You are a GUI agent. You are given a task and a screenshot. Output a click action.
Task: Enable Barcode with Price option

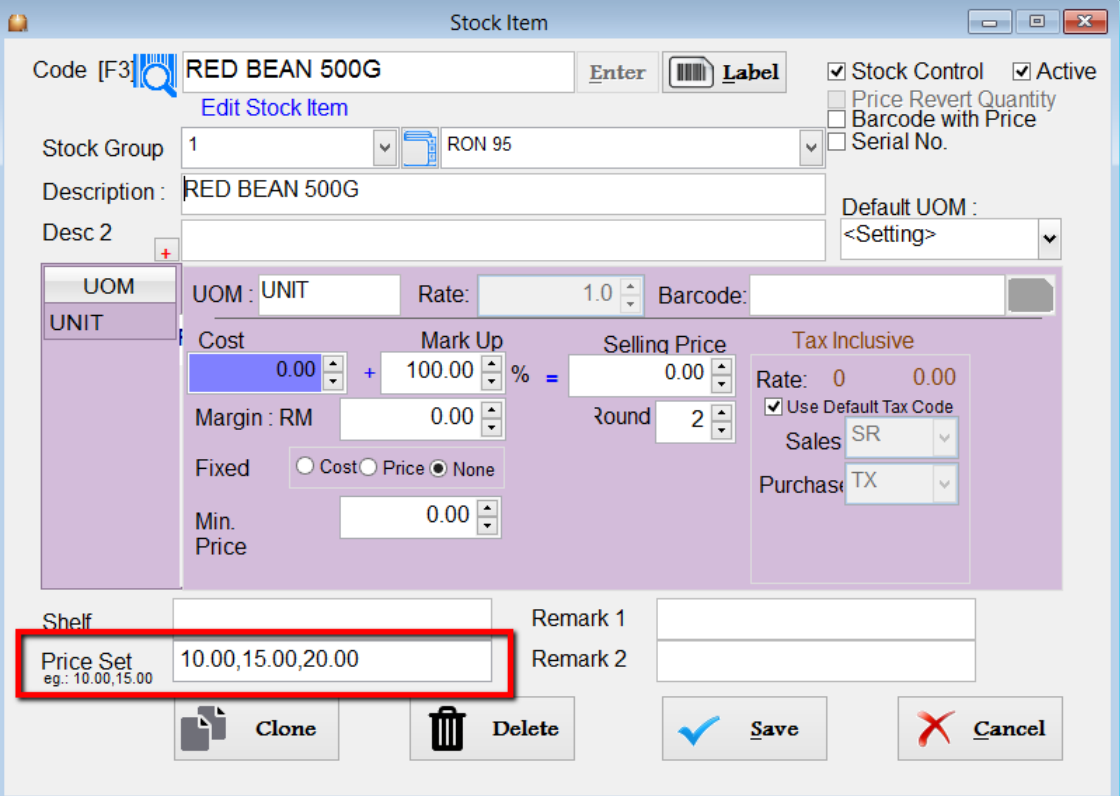[837, 120]
